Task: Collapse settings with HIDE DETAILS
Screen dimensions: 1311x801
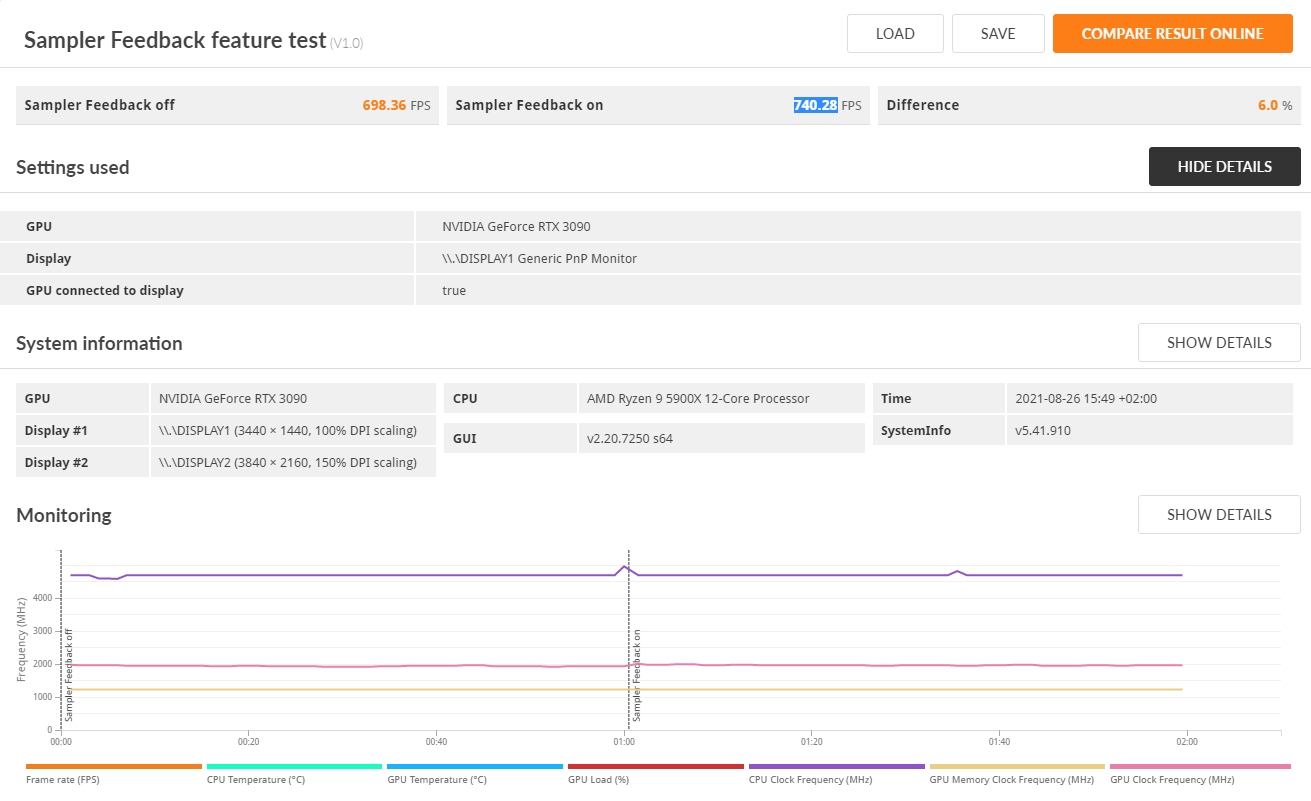Action: (1224, 167)
